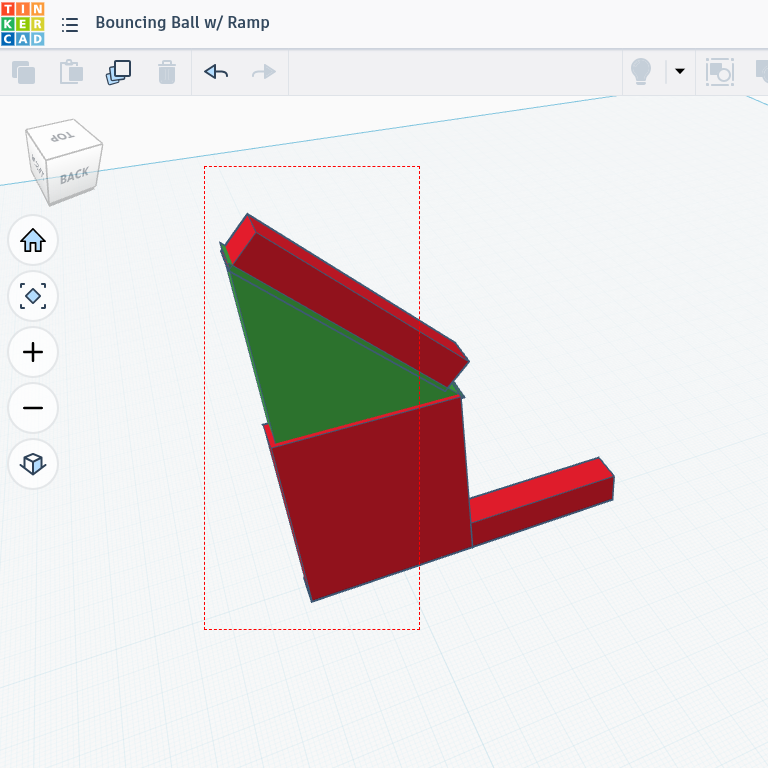Zoom in with plus button
This screenshot has width=768, height=768.
click(33, 352)
